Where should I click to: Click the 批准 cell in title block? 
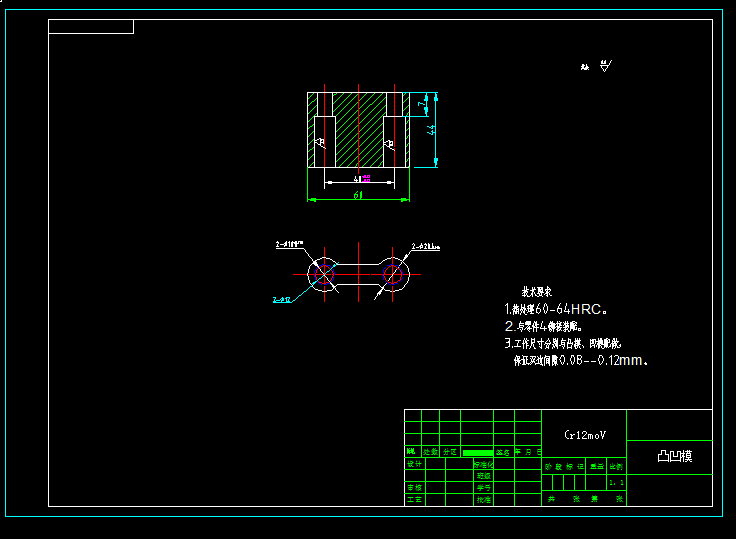pyautogui.click(x=483, y=500)
